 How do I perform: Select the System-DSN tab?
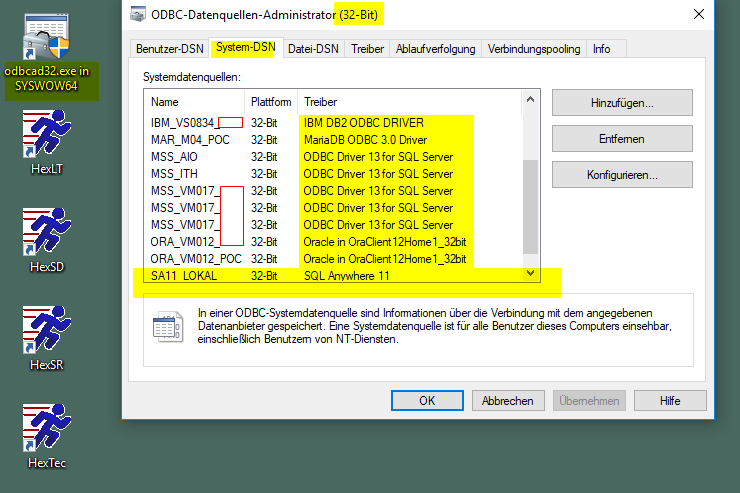tap(245, 47)
